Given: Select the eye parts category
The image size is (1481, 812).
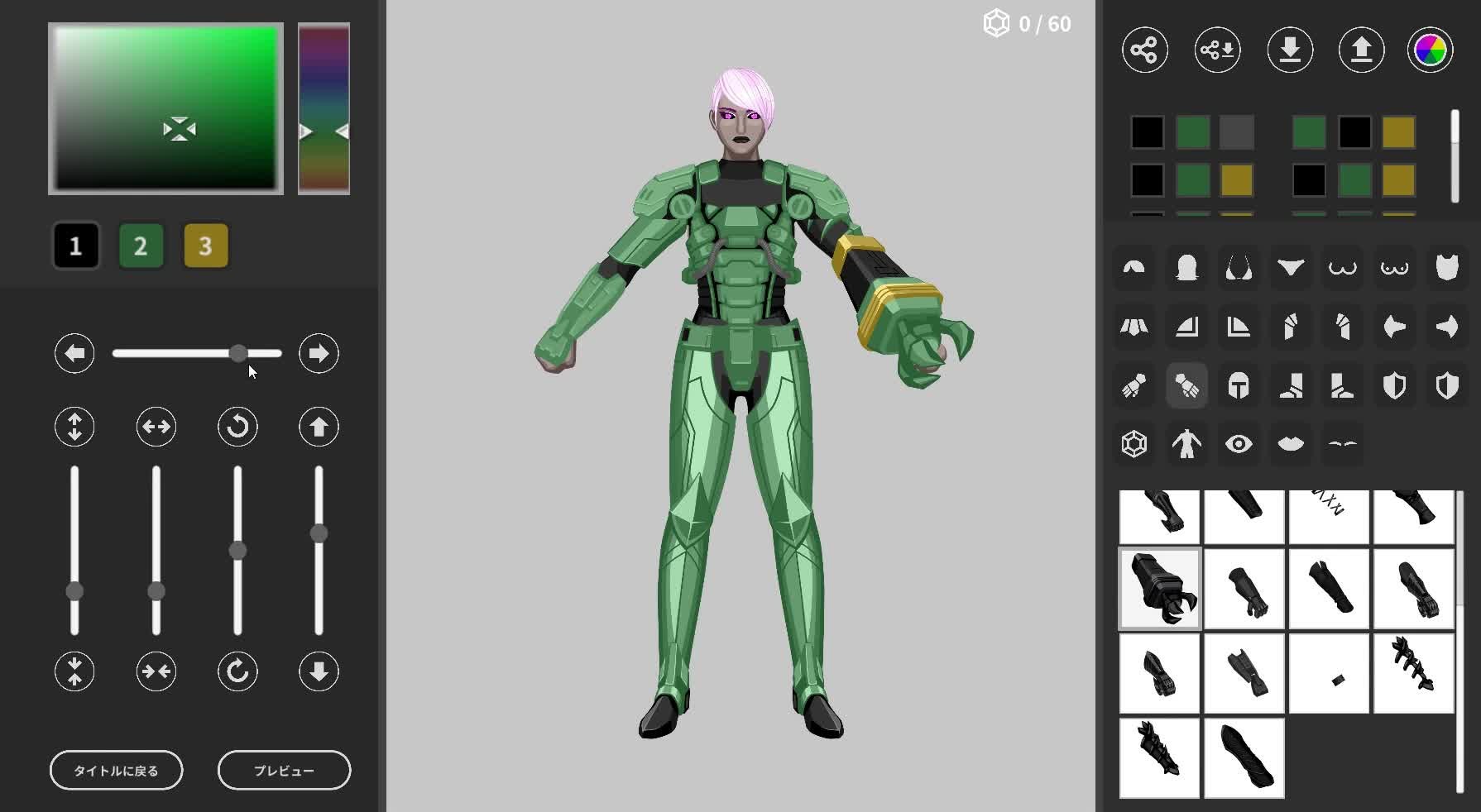Looking at the screenshot, I should coord(1239,444).
